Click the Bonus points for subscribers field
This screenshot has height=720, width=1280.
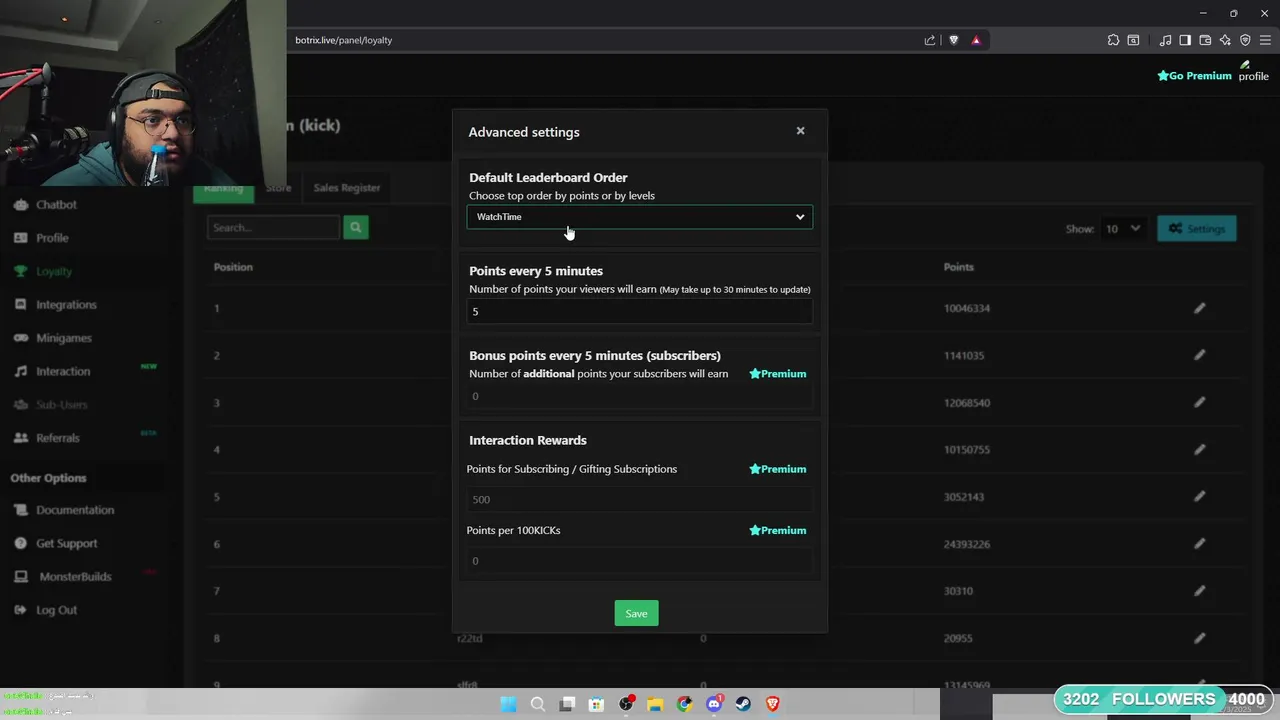click(639, 396)
